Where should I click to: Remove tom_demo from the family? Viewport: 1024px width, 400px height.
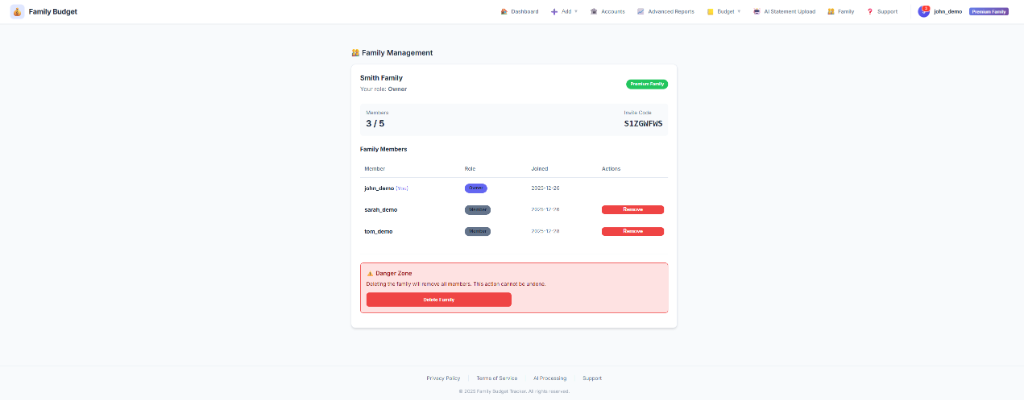tap(632, 231)
